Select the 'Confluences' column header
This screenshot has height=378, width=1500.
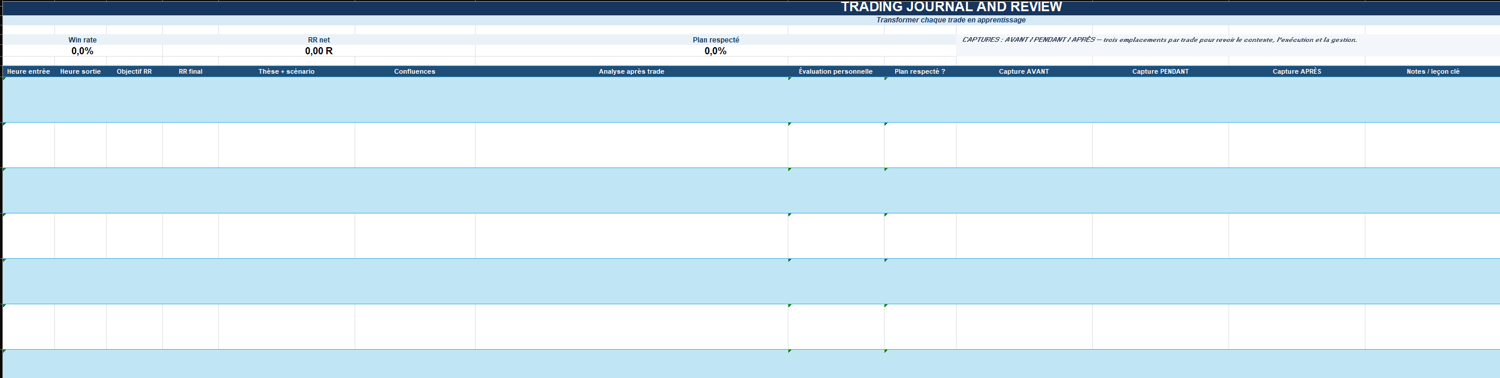(415, 72)
